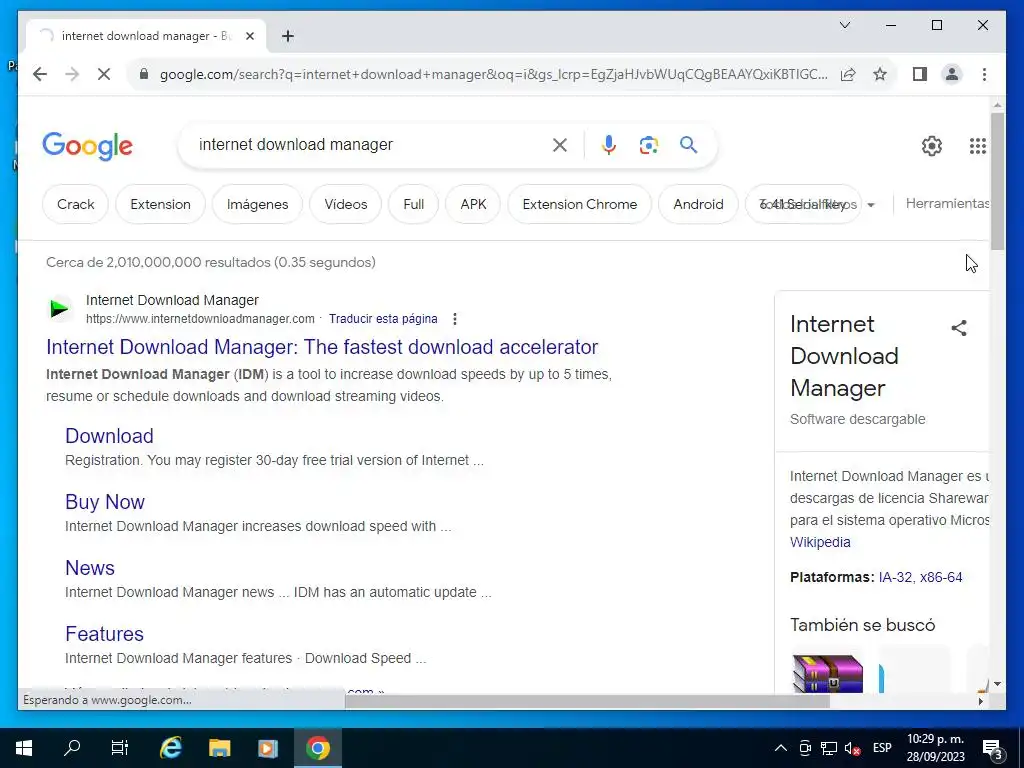The image size is (1024, 768).
Task: Open the notification center icon
Action: (x=993, y=749)
